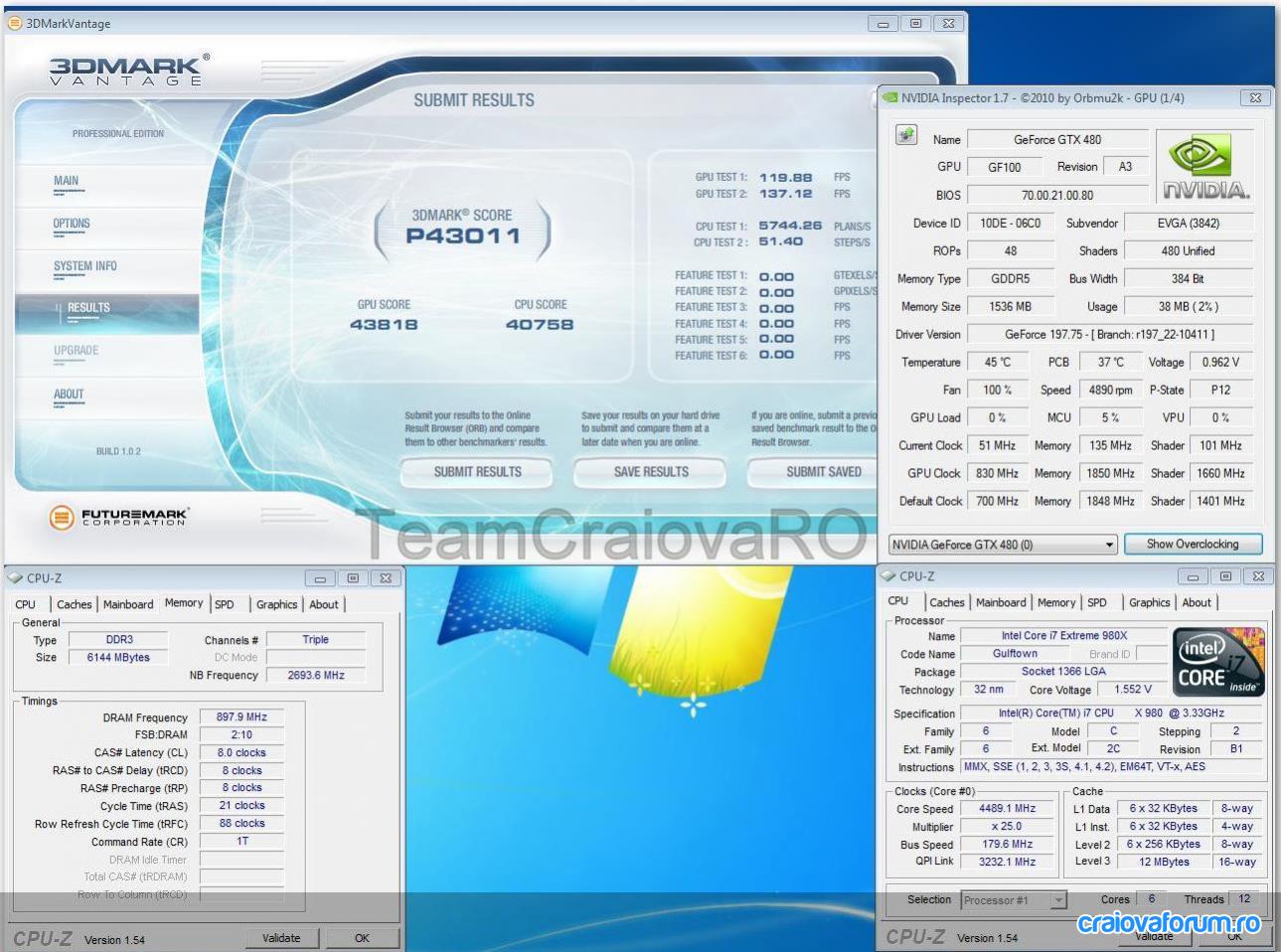Image resolution: width=1281 pixels, height=952 pixels.
Task: Switch to Caches tab in left CPU-Z
Action: point(74,604)
